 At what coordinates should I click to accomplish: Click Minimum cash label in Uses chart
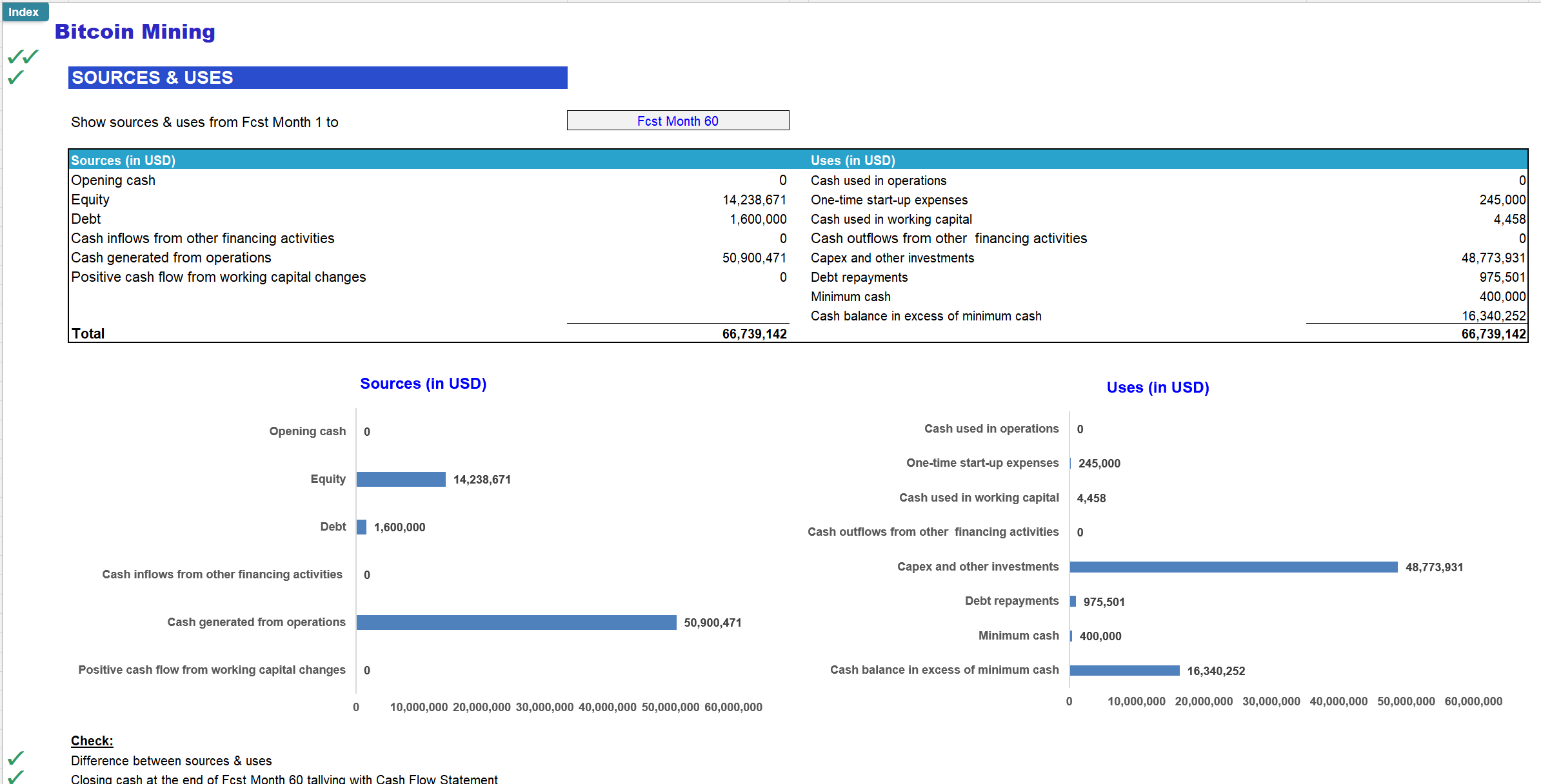(1019, 636)
